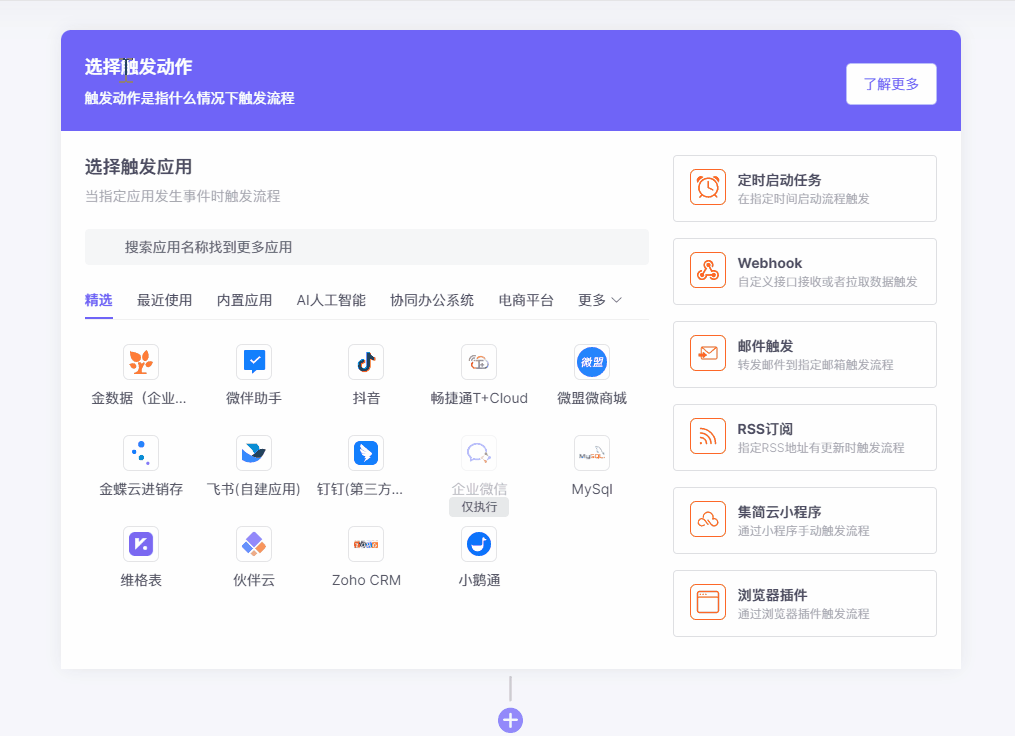Viewport: 1015px width, 736px height.
Task: Click the 金数据（企业... app name label
Action: [x=139, y=398]
